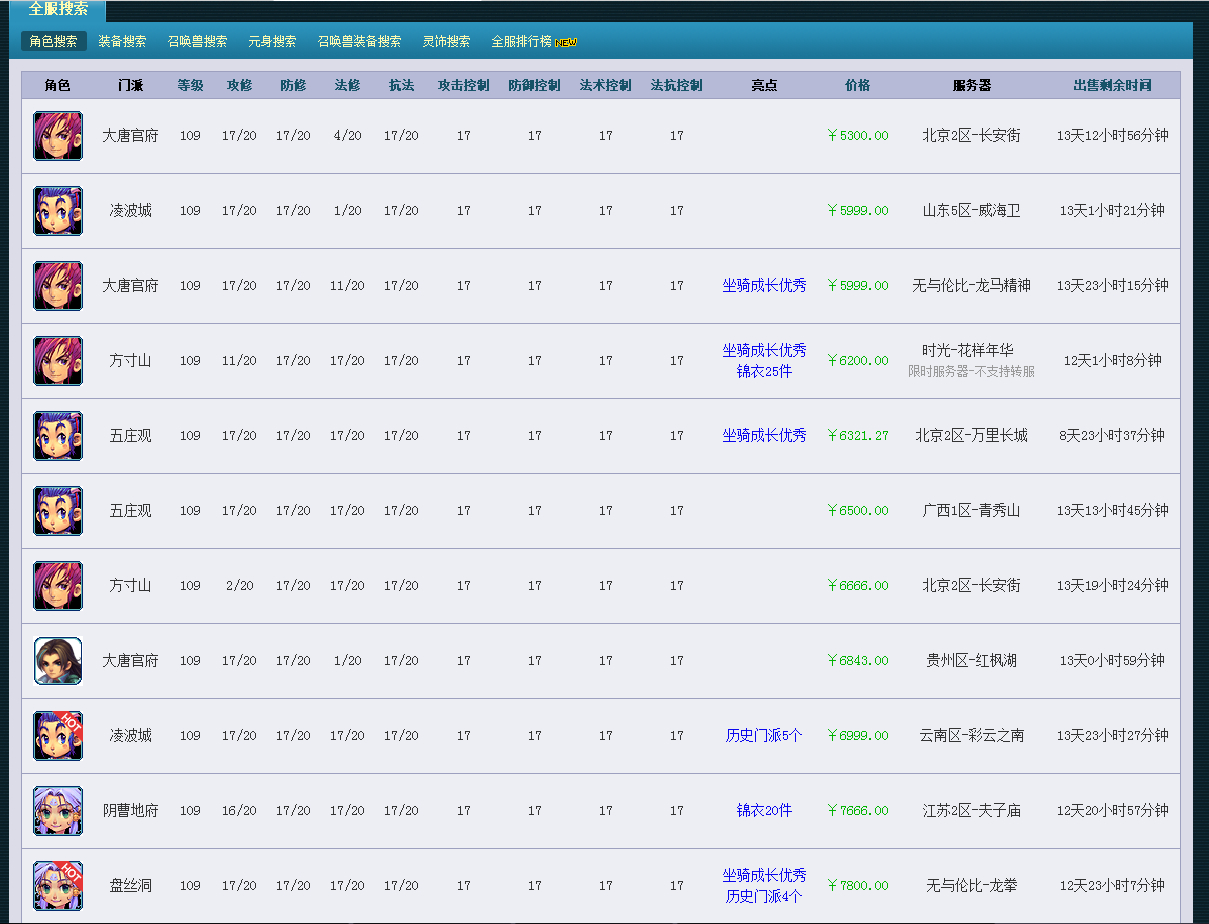Viewport: 1209px width, 924px height.
Task: Click the avatar of the ¥6321.27 五庄观 character
Action: pyautogui.click(x=58, y=436)
